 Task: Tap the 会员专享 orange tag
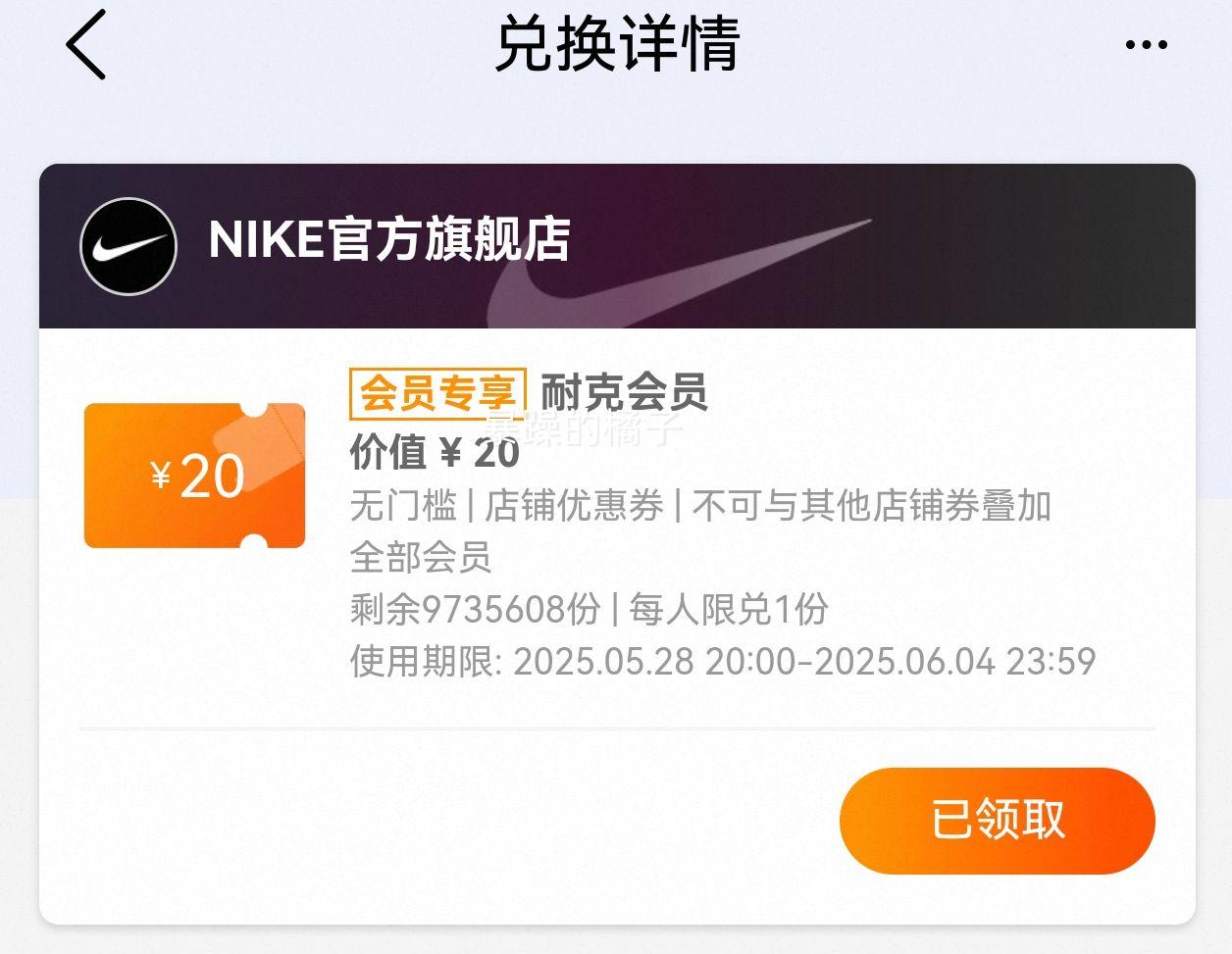click(437, 393)
